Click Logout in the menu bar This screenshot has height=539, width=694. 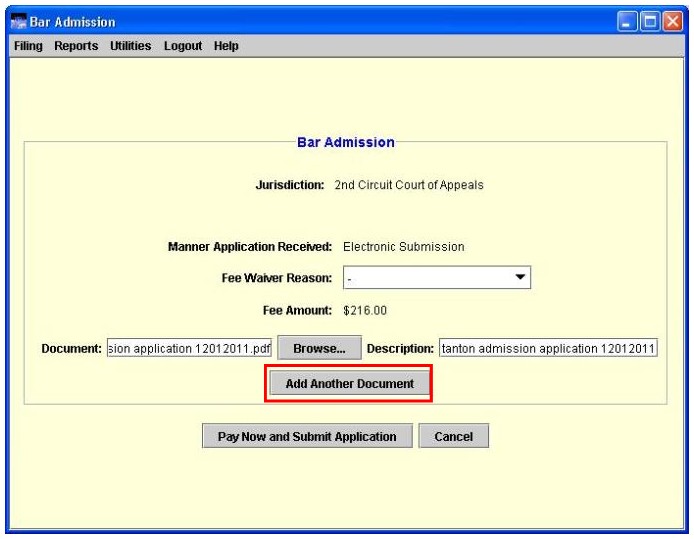tap(183, 46)
